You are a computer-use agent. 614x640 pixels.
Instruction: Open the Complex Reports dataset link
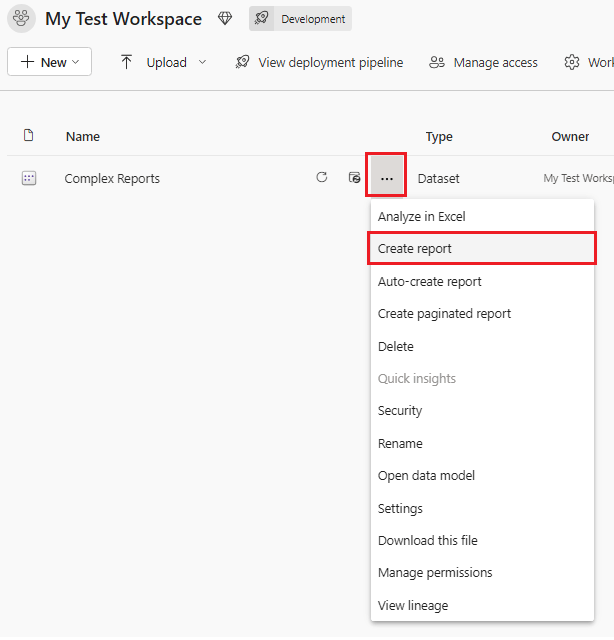coord(112,178)
